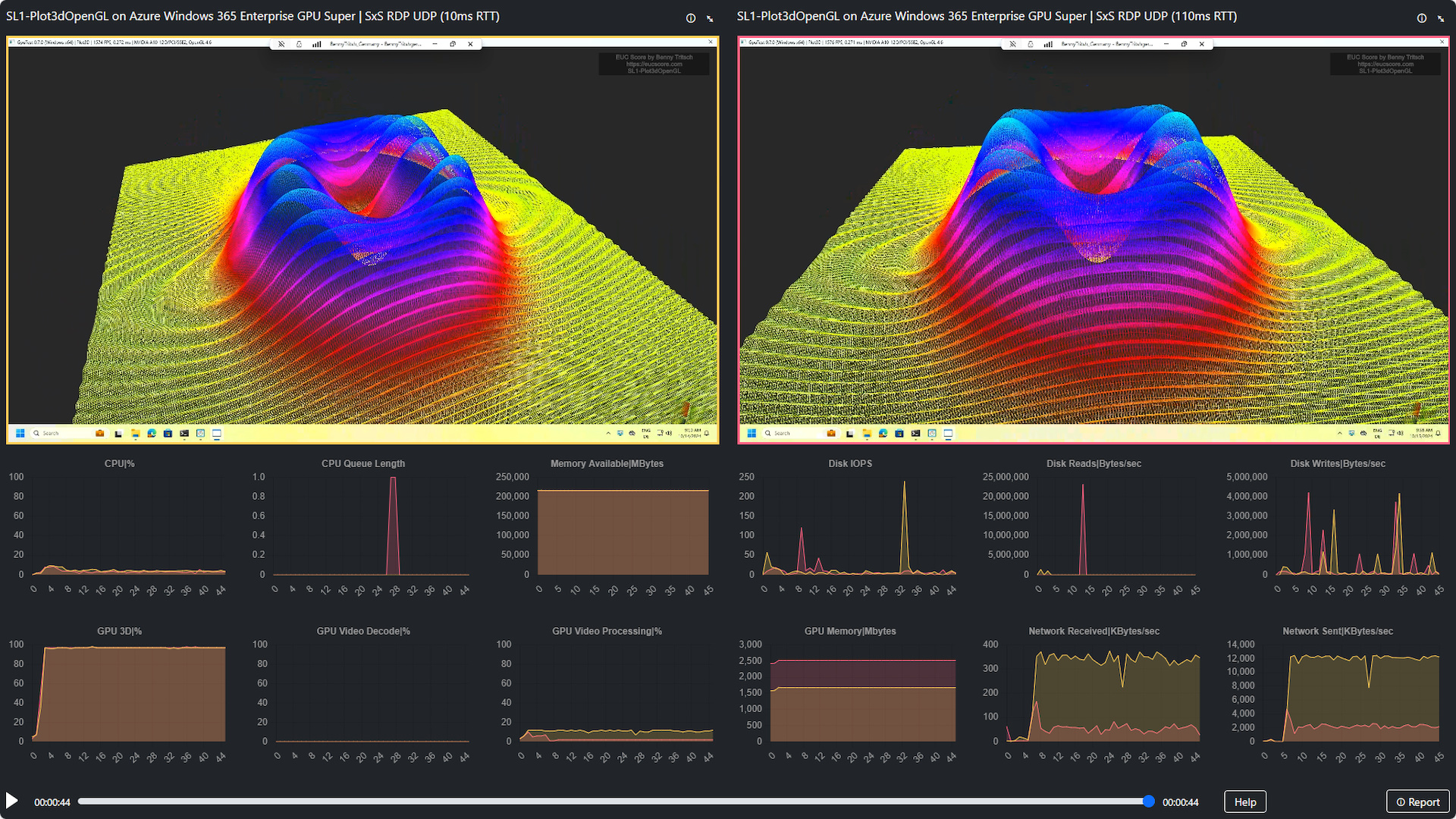Click the GPU 3D|% chart
The height and width of the screenshot is (819, 1456).
(129, 692)
